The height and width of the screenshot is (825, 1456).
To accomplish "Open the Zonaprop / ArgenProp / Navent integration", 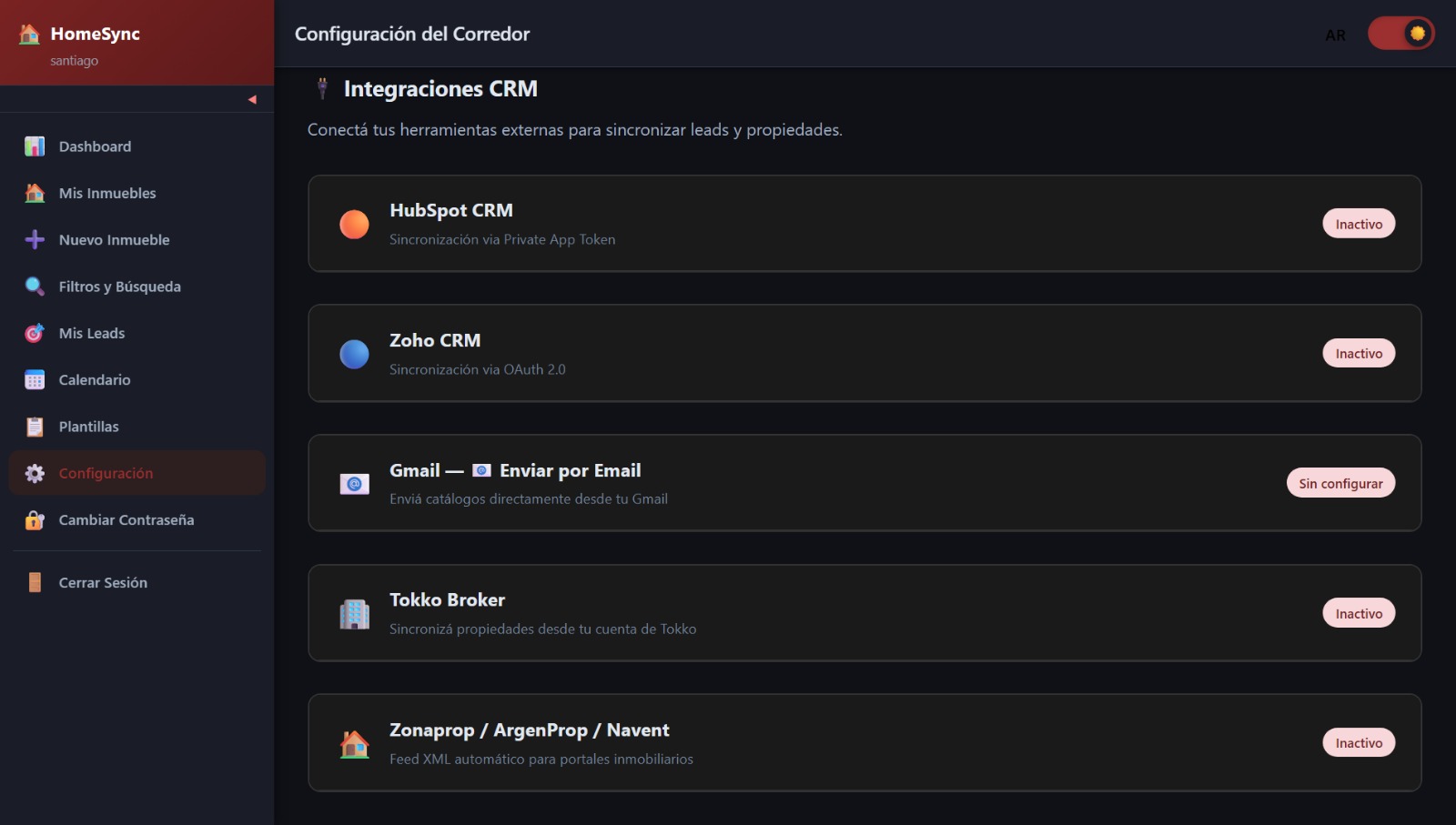I will point(865,742).
